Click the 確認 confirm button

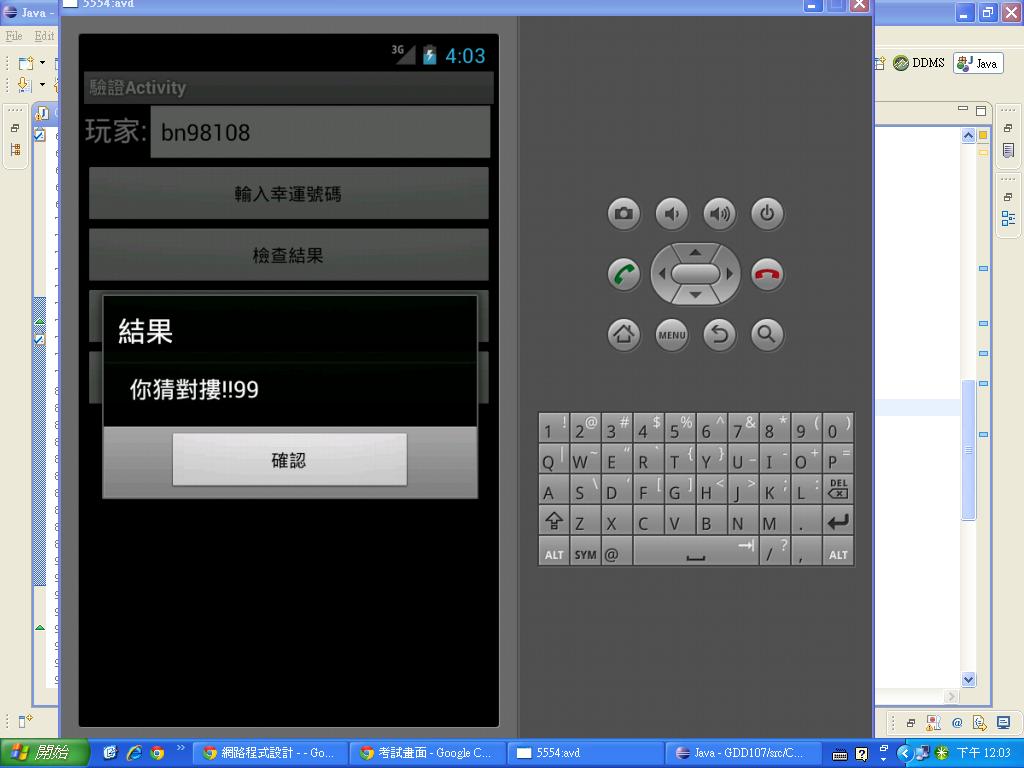(289, 460)
